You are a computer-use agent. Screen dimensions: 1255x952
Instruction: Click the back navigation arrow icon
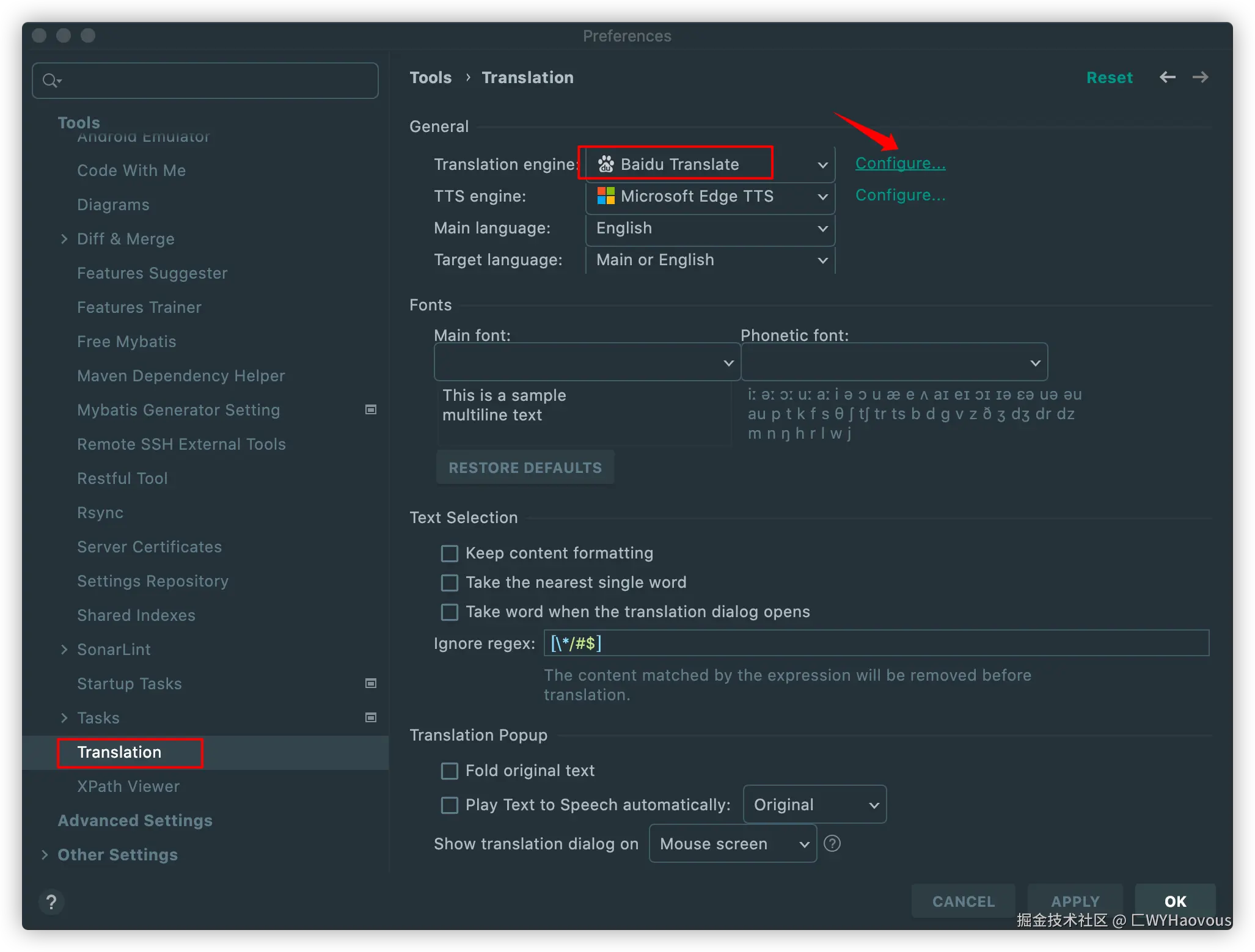point(1167,77)
